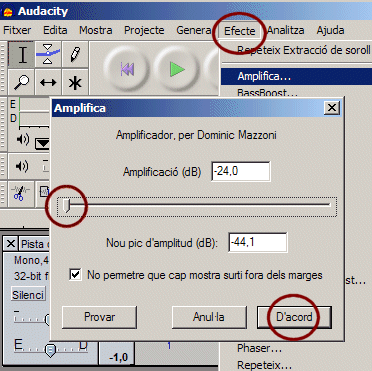Select the Selection (I-beam) tool
The height and width of the screenshot is (371, 372).
coord(21,55)
